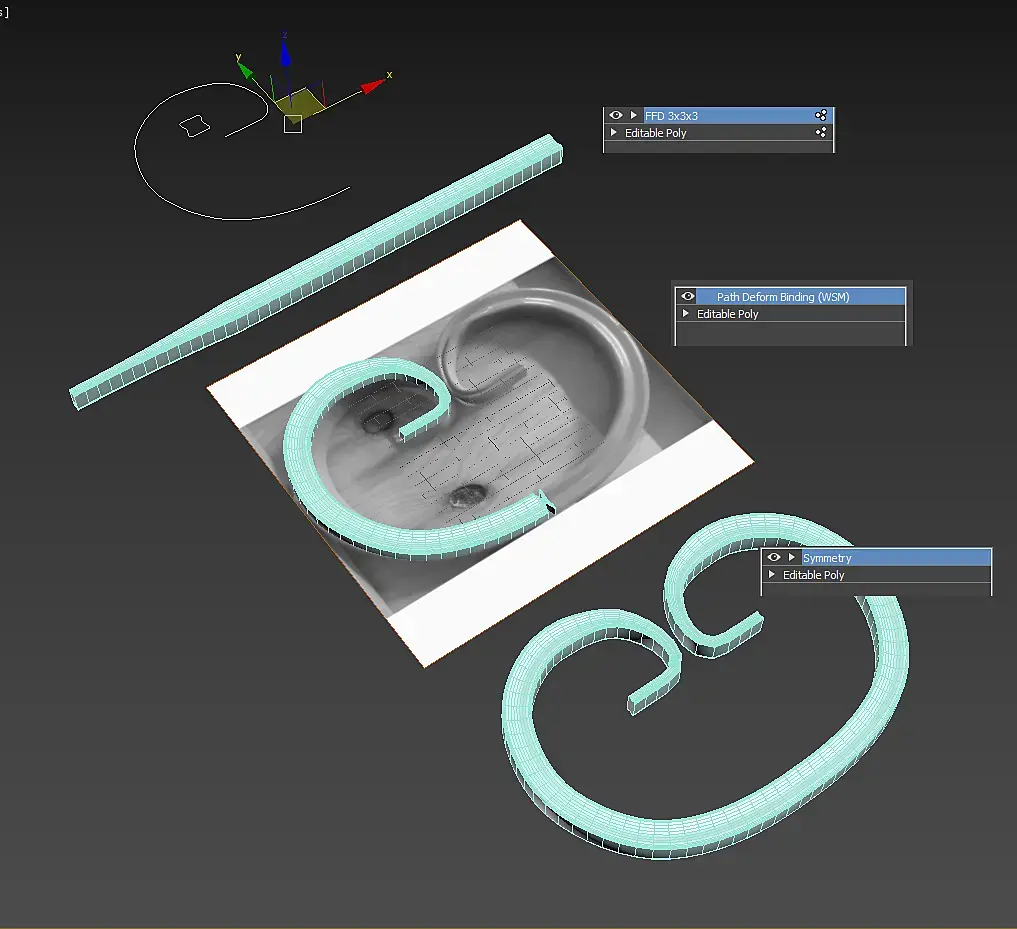Select Editable Poly below FFD 3x3x3

pos(655,133)
